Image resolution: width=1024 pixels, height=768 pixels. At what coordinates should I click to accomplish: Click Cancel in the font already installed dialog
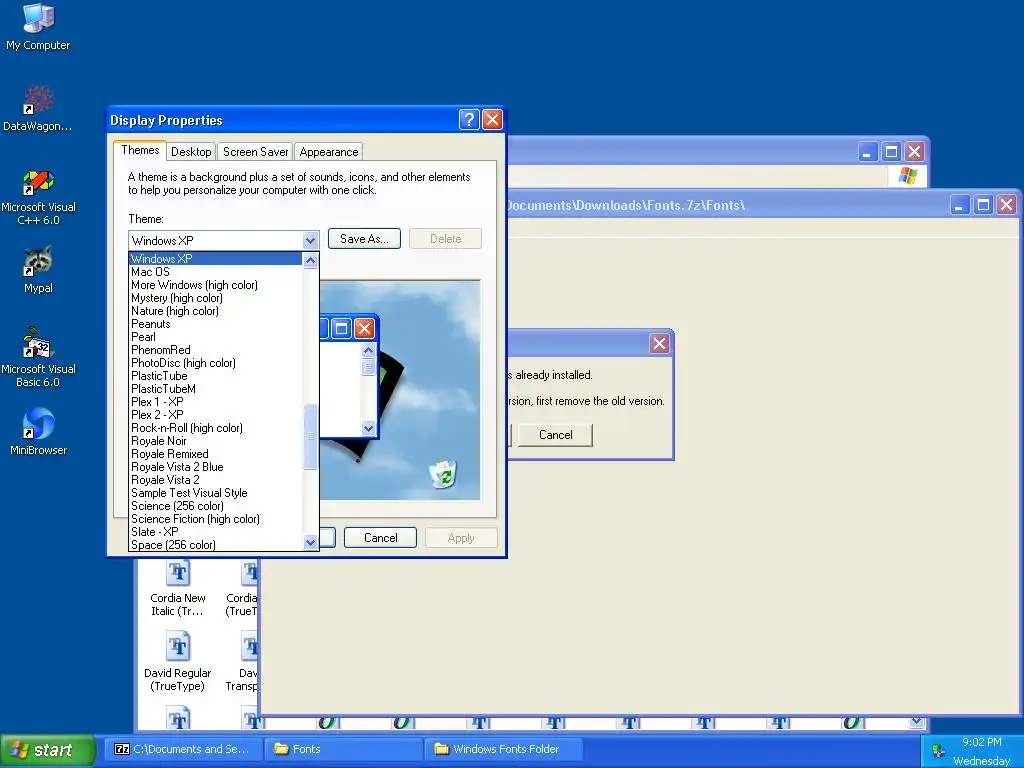coord(555,435)
